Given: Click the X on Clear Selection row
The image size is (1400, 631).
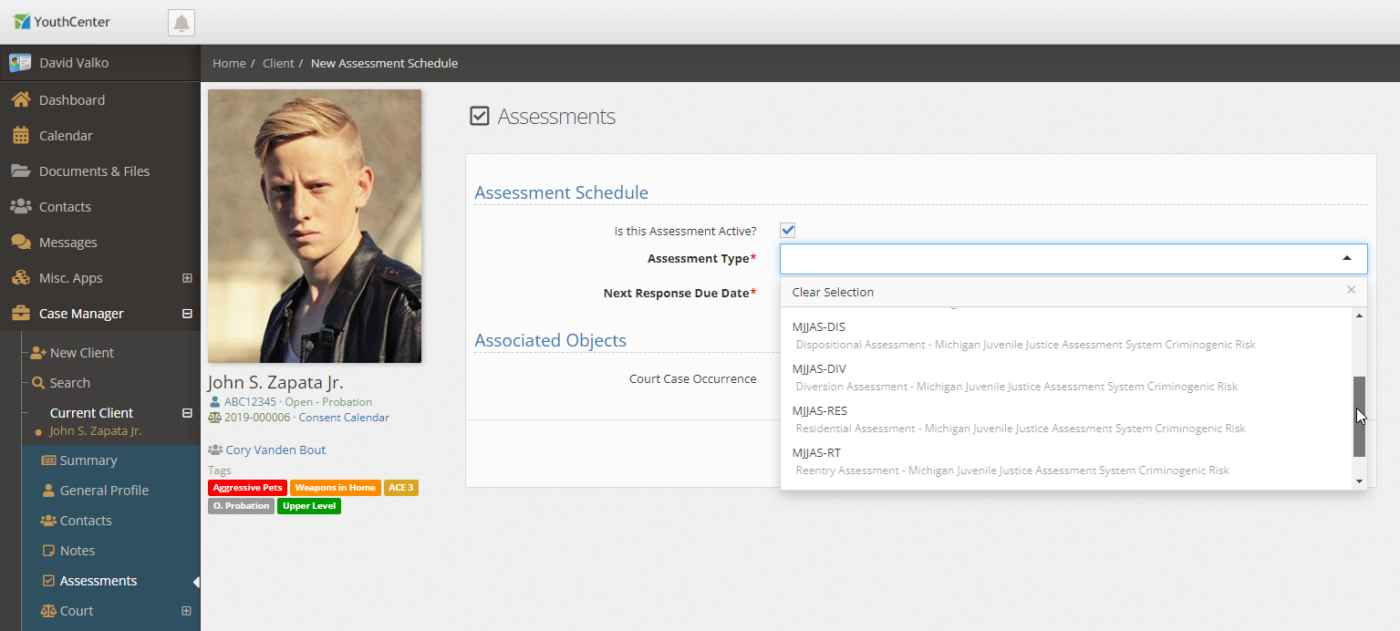Looking at the screenshot, I should tap(1351, 290).
